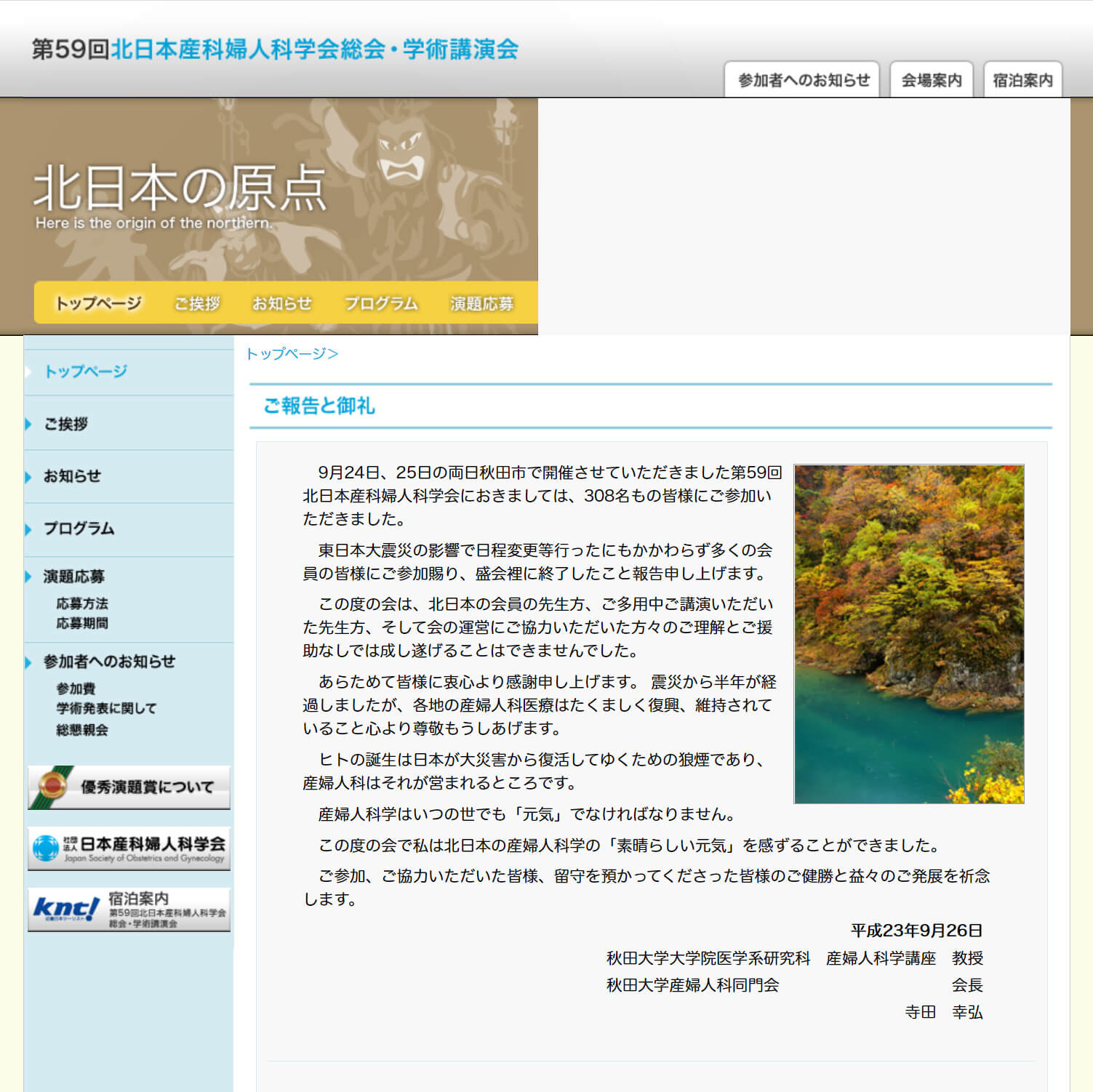Open the 宿泊案内 top tab

[1022, 80]
